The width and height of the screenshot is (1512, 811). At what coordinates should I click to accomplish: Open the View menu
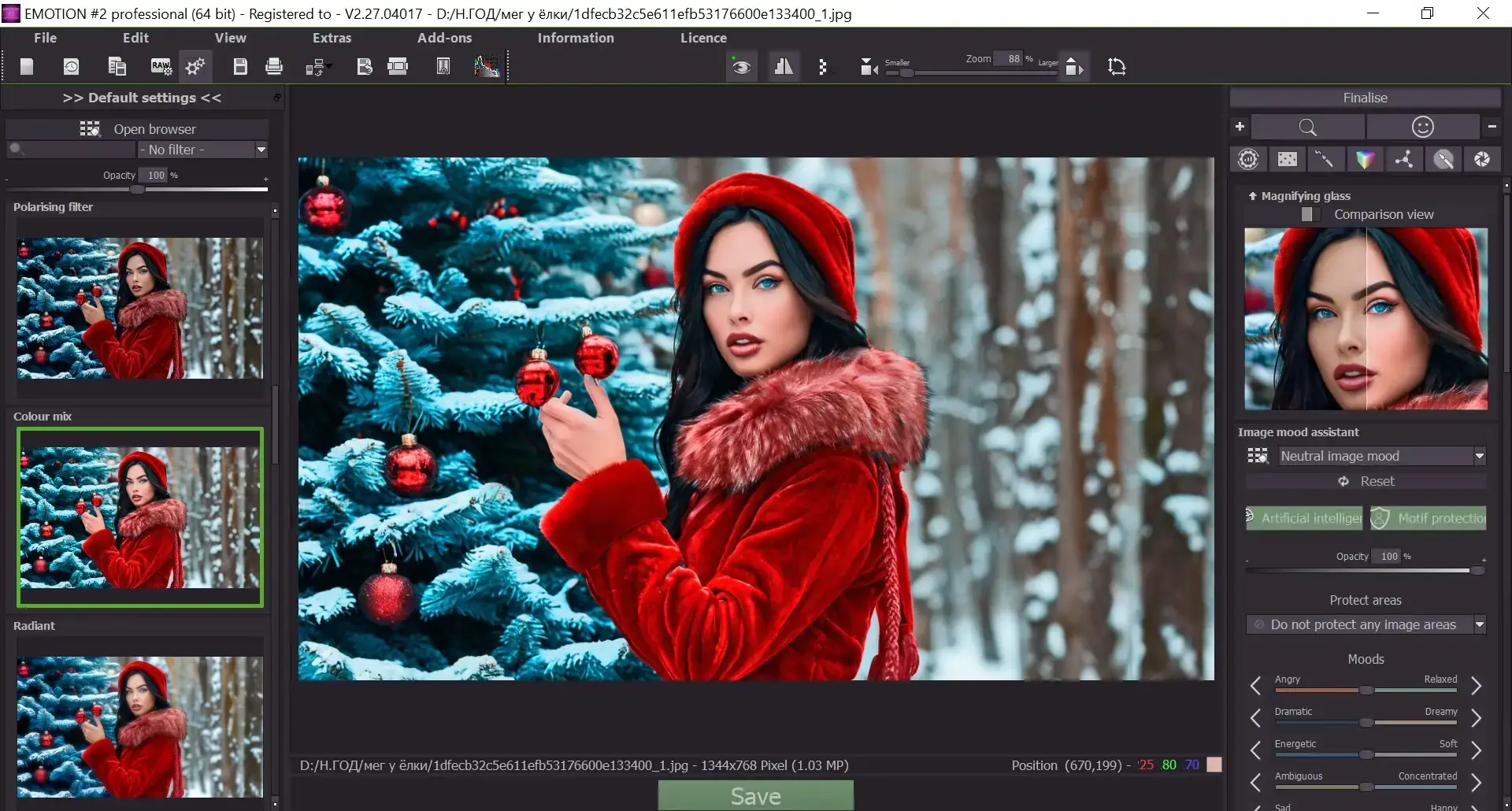230,38
